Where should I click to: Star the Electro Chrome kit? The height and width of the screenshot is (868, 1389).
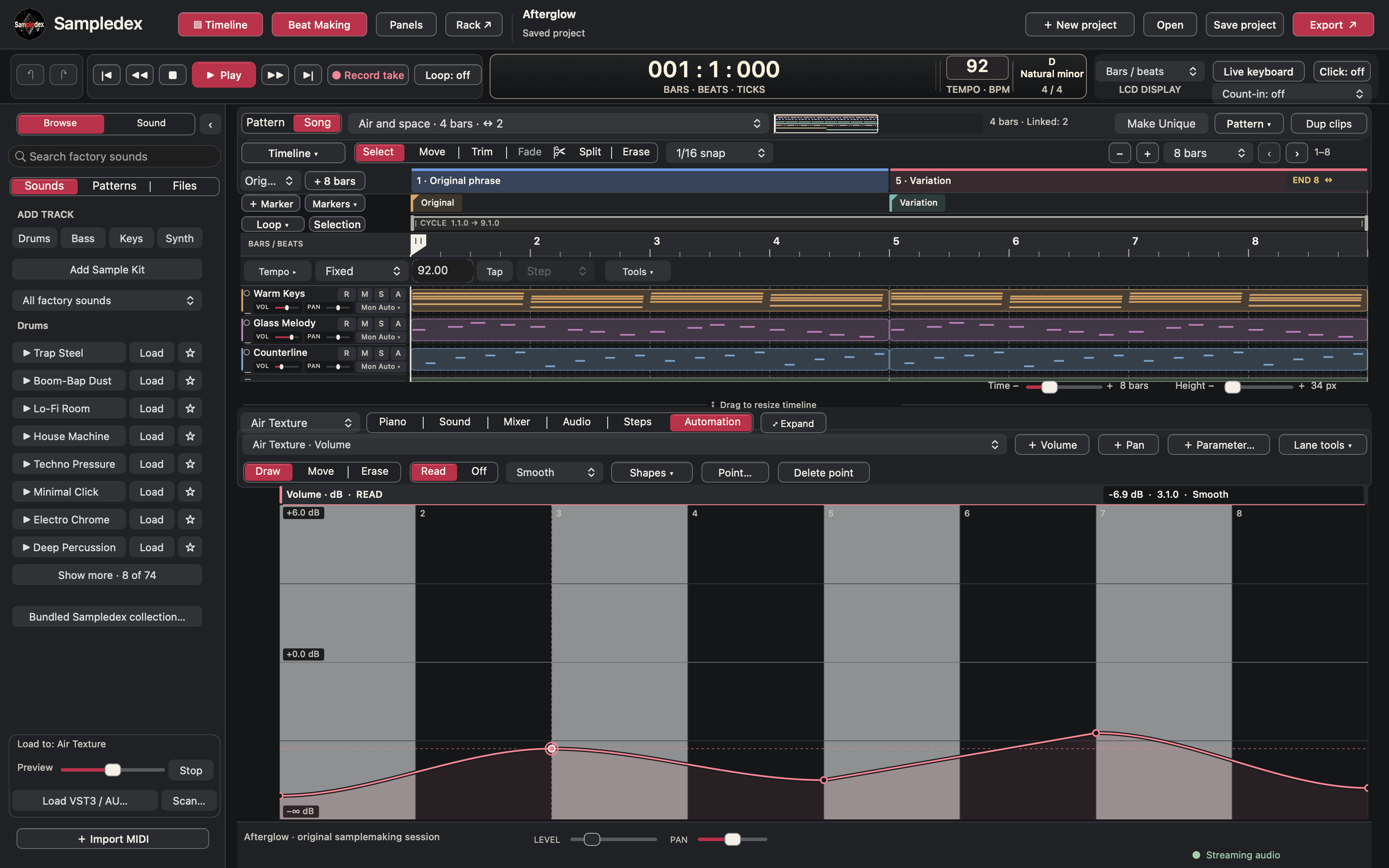[190, 519]
